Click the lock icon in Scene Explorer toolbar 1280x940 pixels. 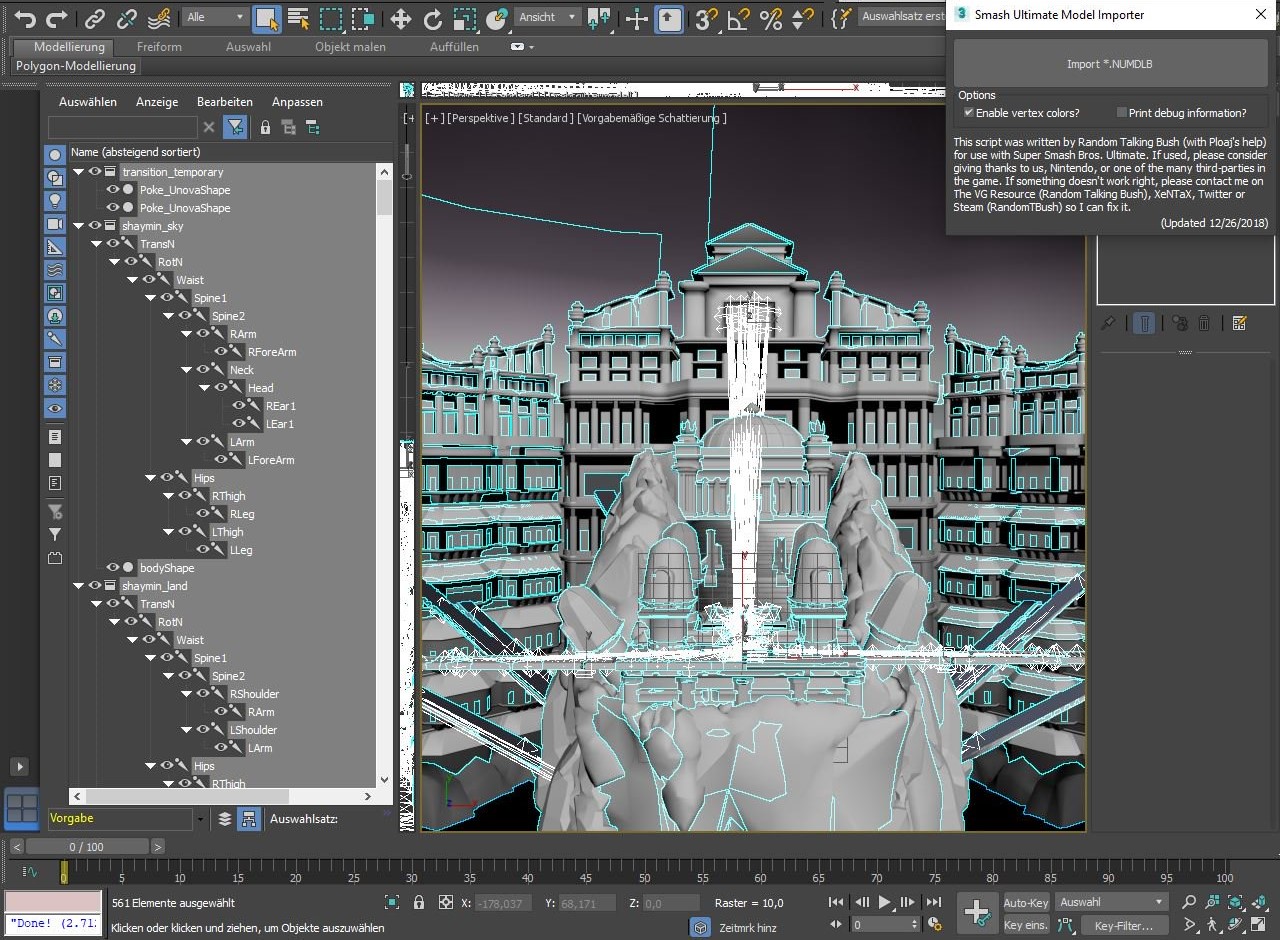pyautogui.click(x=265, y=127)
